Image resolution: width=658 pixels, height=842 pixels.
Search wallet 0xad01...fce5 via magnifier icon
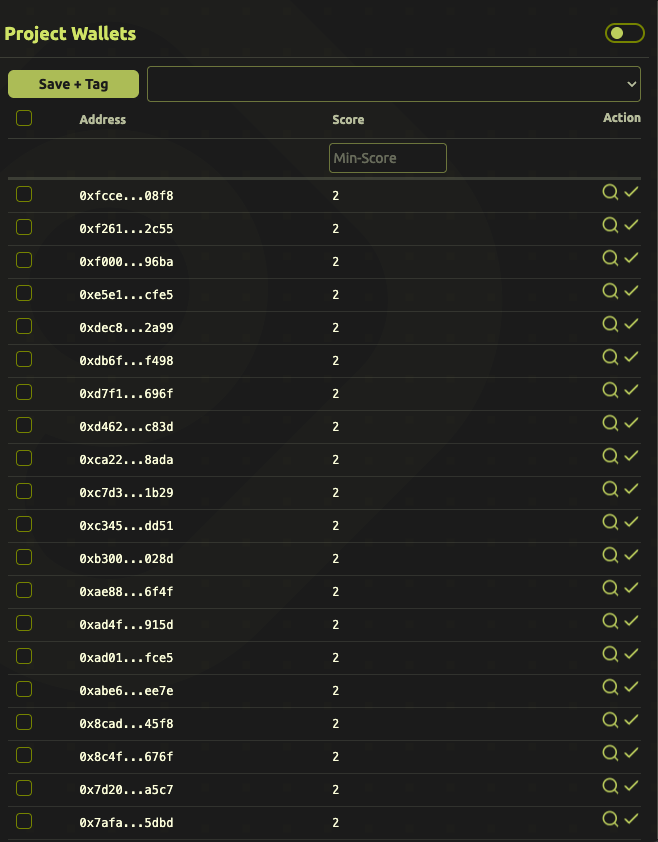[610, 655]
